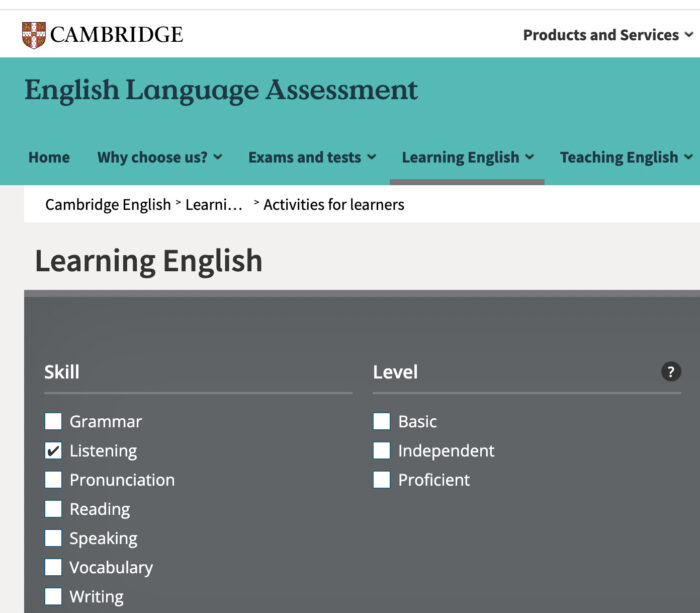Screen dimensions: 700x613
Task: Click the Skill filter heading
Action: point(62,372)
